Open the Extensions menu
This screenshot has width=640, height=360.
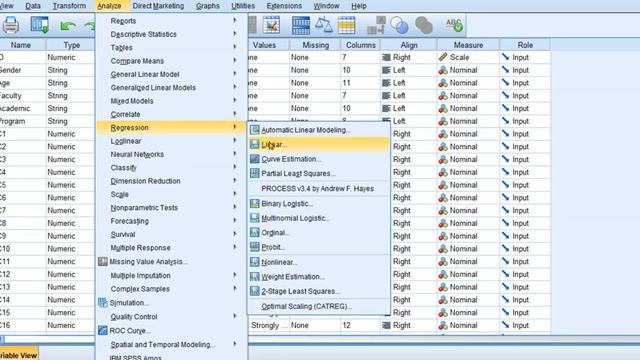(284, 6)
